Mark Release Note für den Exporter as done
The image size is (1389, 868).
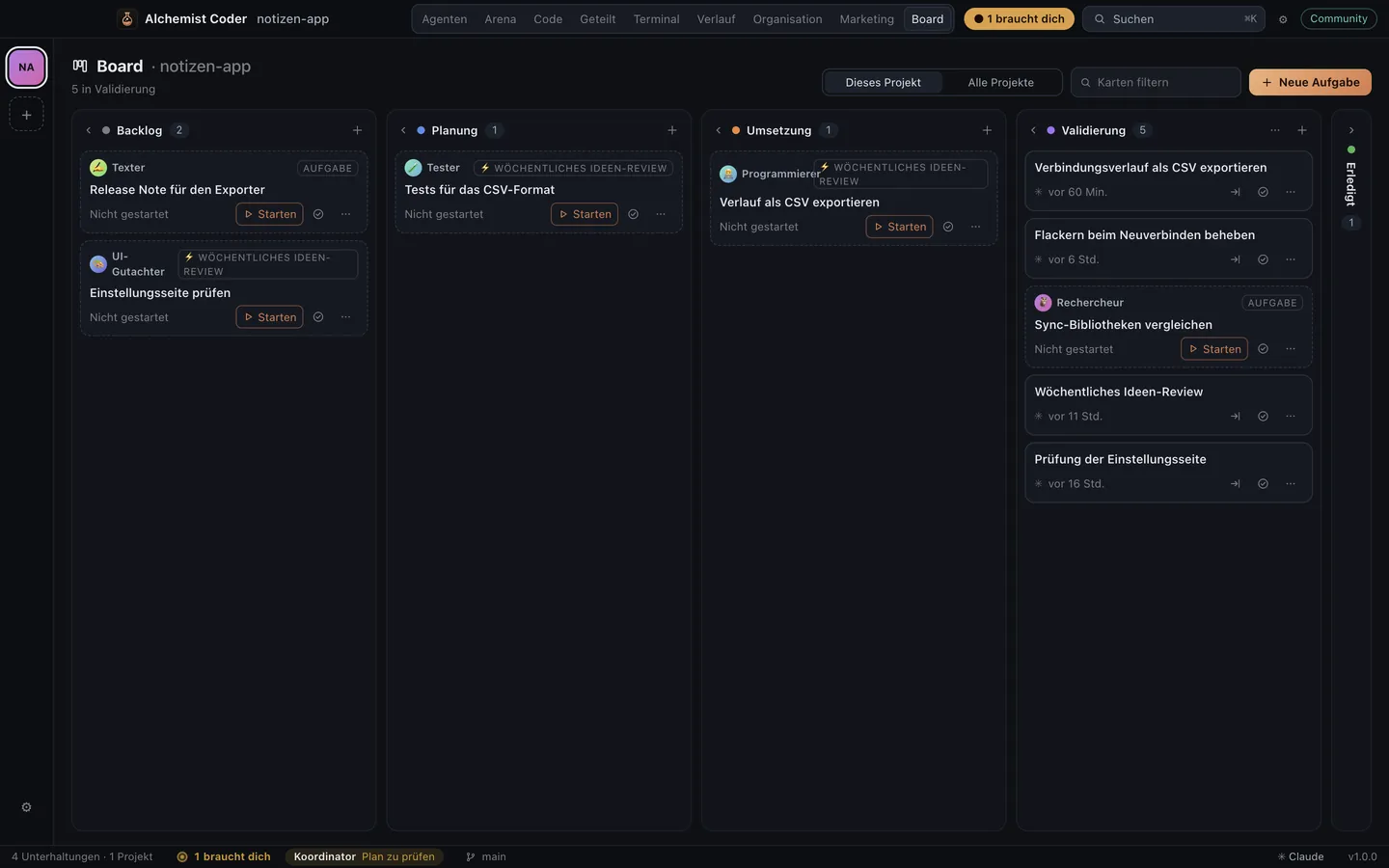coord(318,214)
